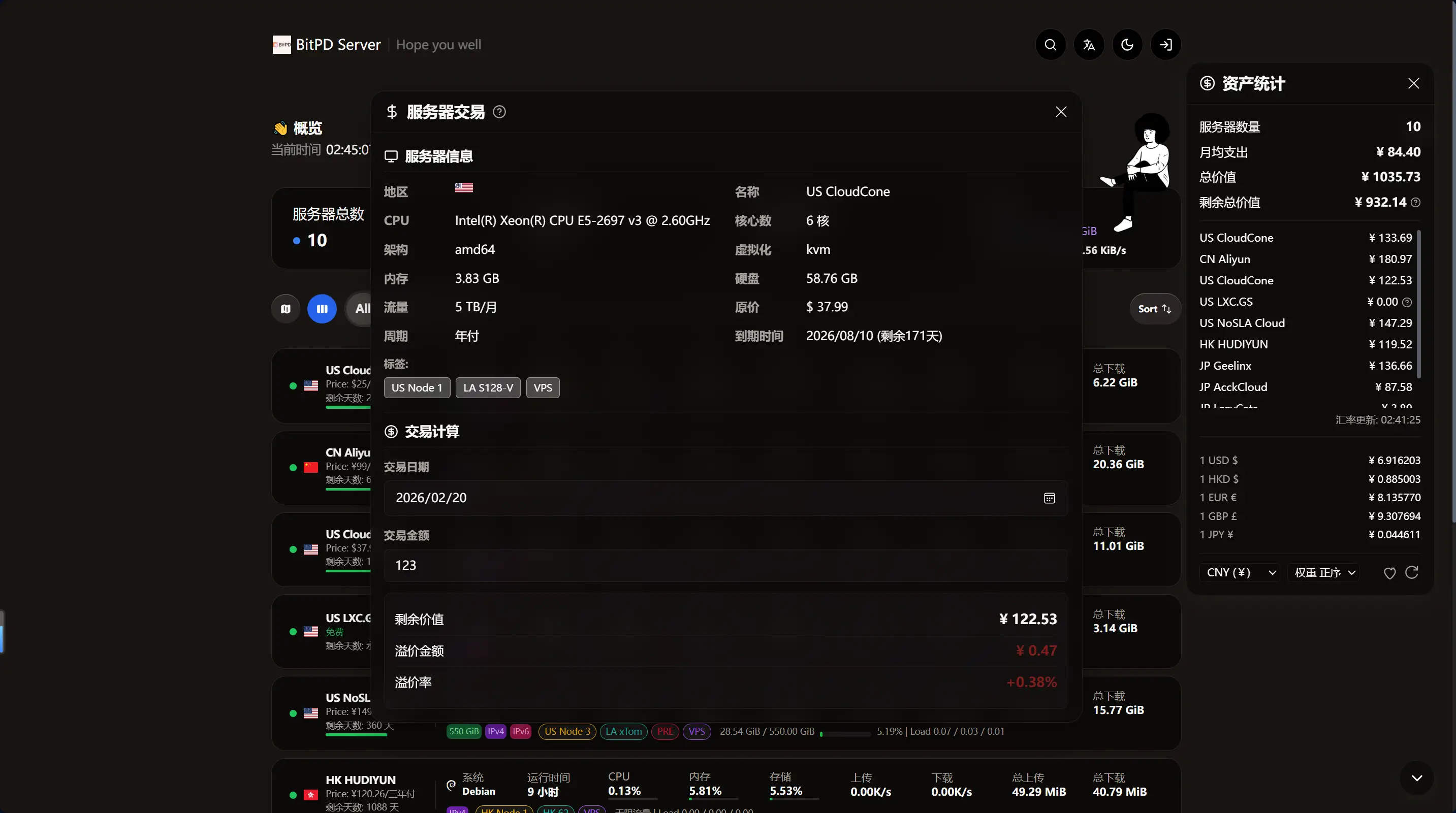The width and height of the screenshot is (1456, 813).
Task: Click the US Node 1 tag
Action: [417, 387]
